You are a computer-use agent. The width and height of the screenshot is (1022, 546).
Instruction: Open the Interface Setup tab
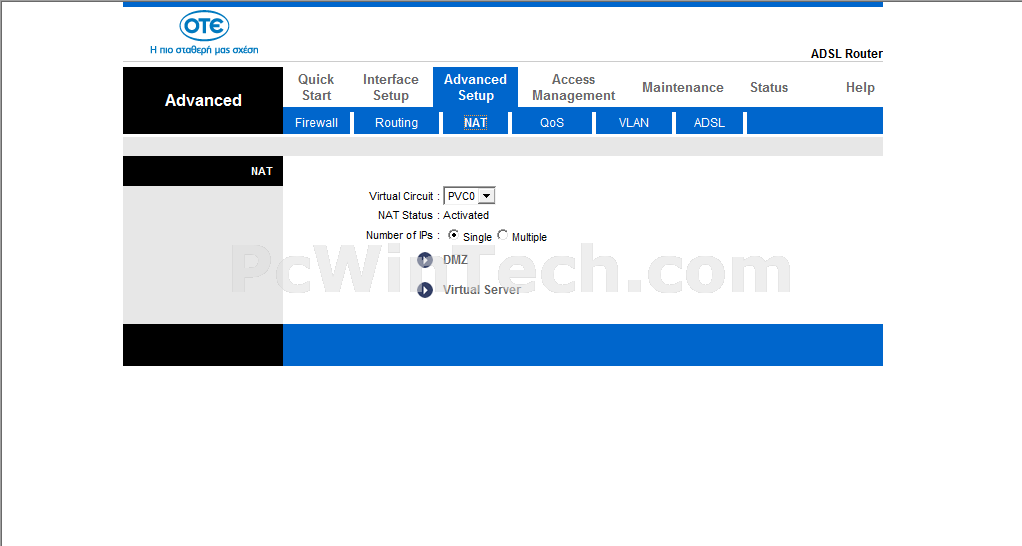[x=390, y=87]
